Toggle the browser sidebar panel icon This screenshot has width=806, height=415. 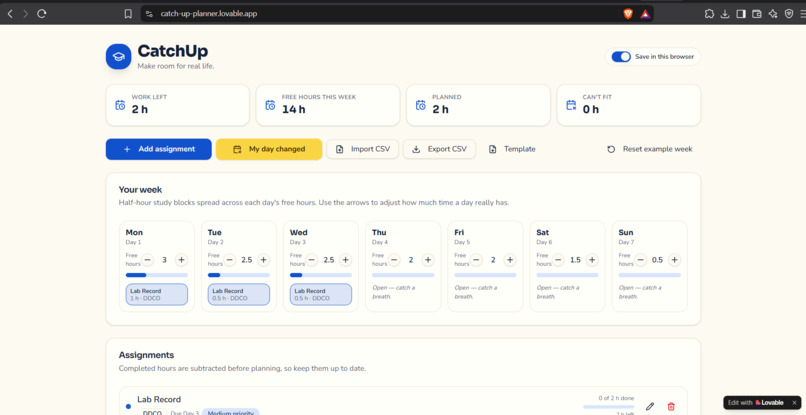click(x=741, y=14)
